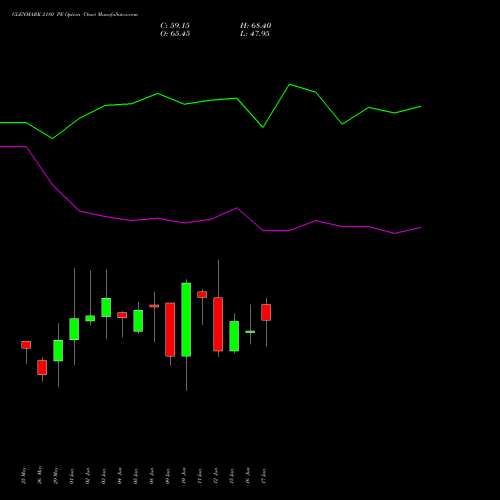Click the purple indicator line's right end
The width and height of the screenshot is (500, 500).
point(420,228)
